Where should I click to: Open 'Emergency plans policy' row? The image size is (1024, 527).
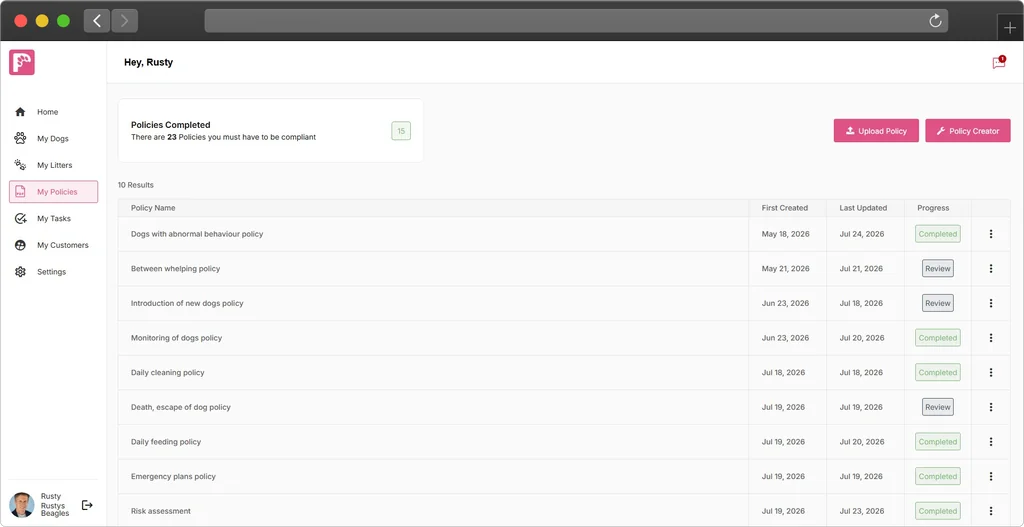(x=564, y=476)
